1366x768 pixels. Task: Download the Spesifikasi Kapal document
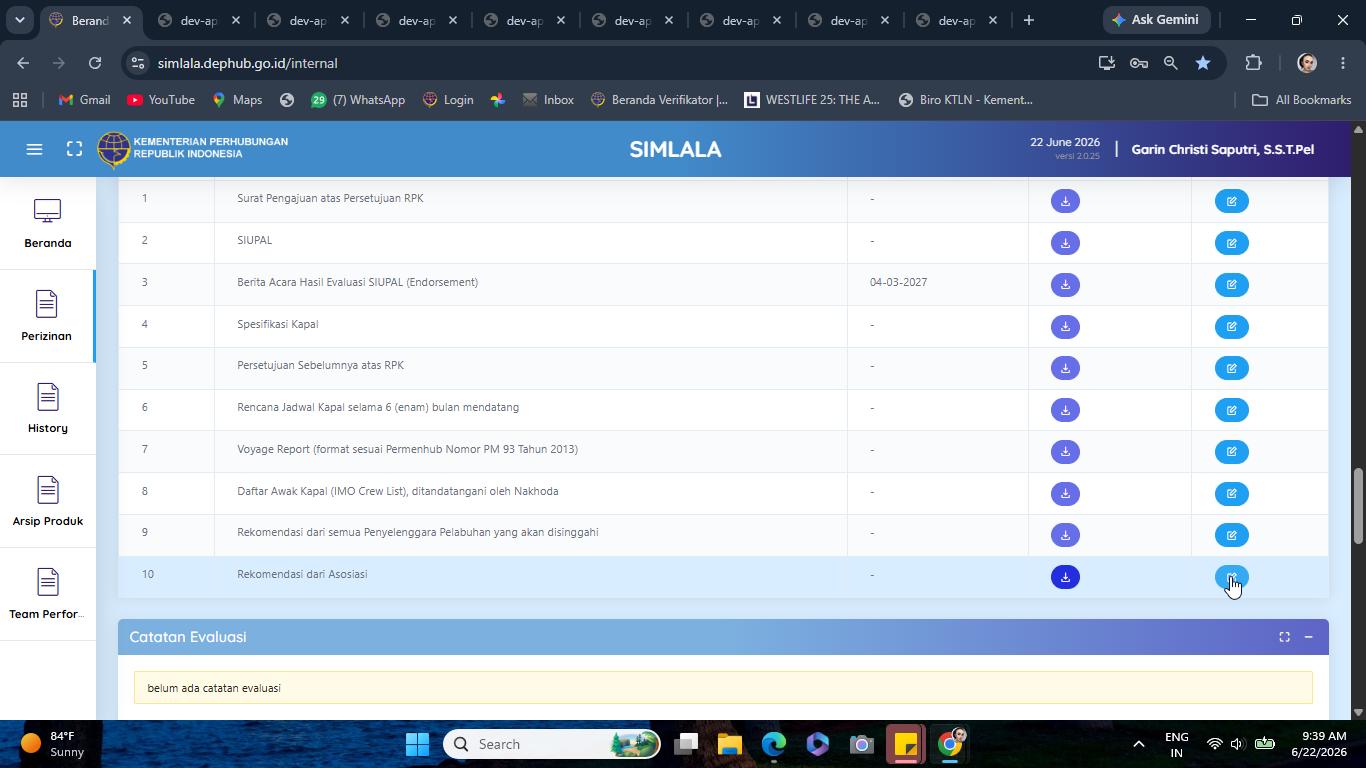[1065, 327]
